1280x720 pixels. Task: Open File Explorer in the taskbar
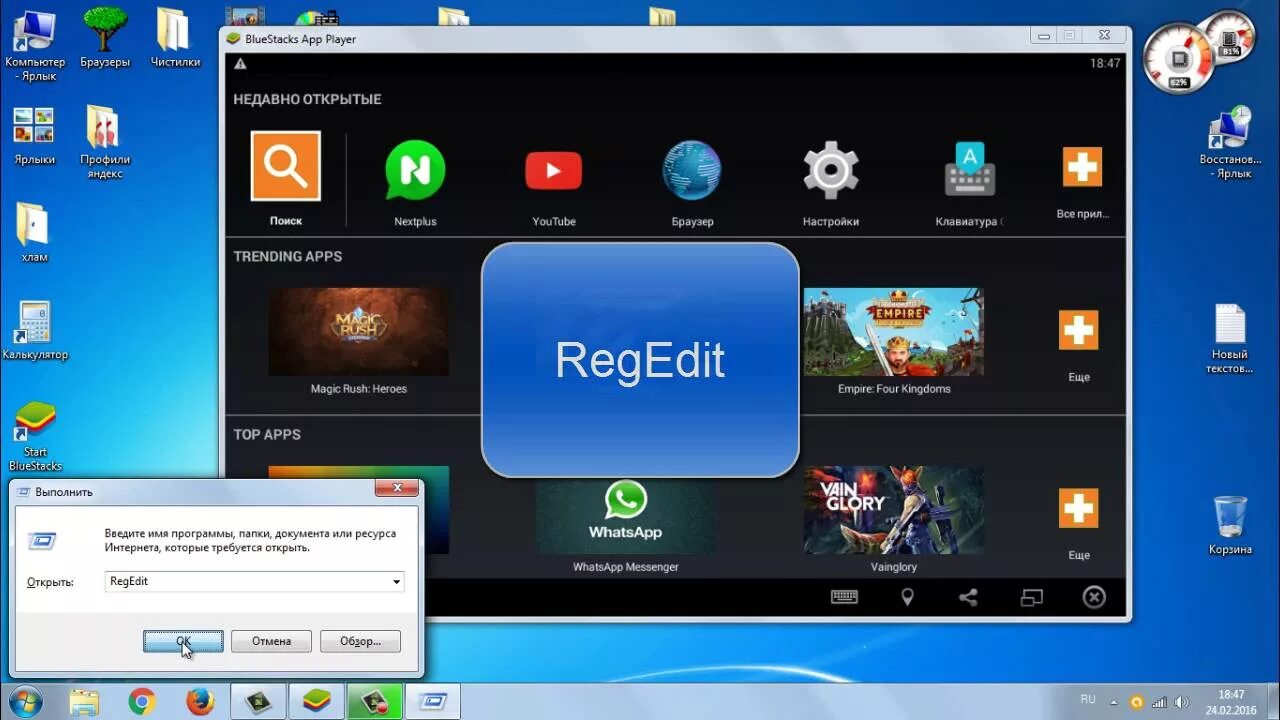pyautogui.click(x=83, y=702)
